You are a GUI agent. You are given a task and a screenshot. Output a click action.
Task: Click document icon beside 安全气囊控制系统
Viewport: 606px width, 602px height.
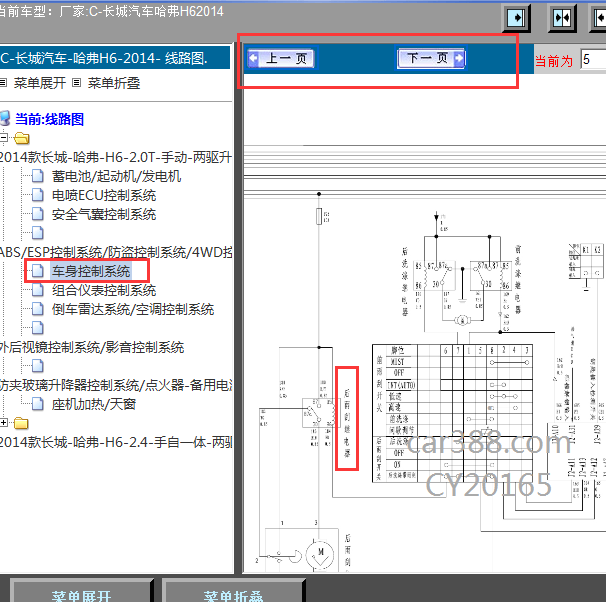[37, 213]
